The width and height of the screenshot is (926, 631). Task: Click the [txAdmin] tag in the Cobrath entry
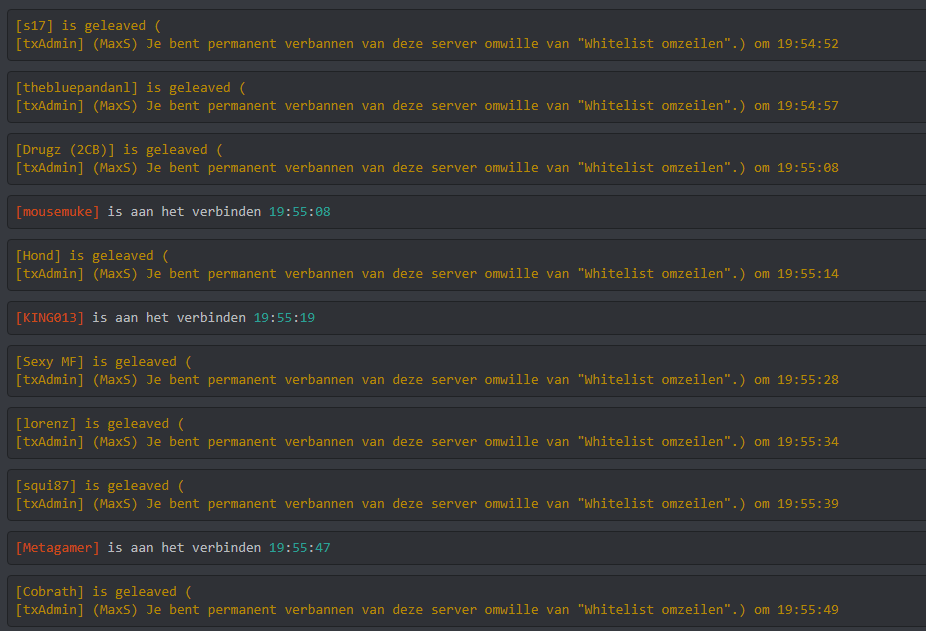pos(50,610)
